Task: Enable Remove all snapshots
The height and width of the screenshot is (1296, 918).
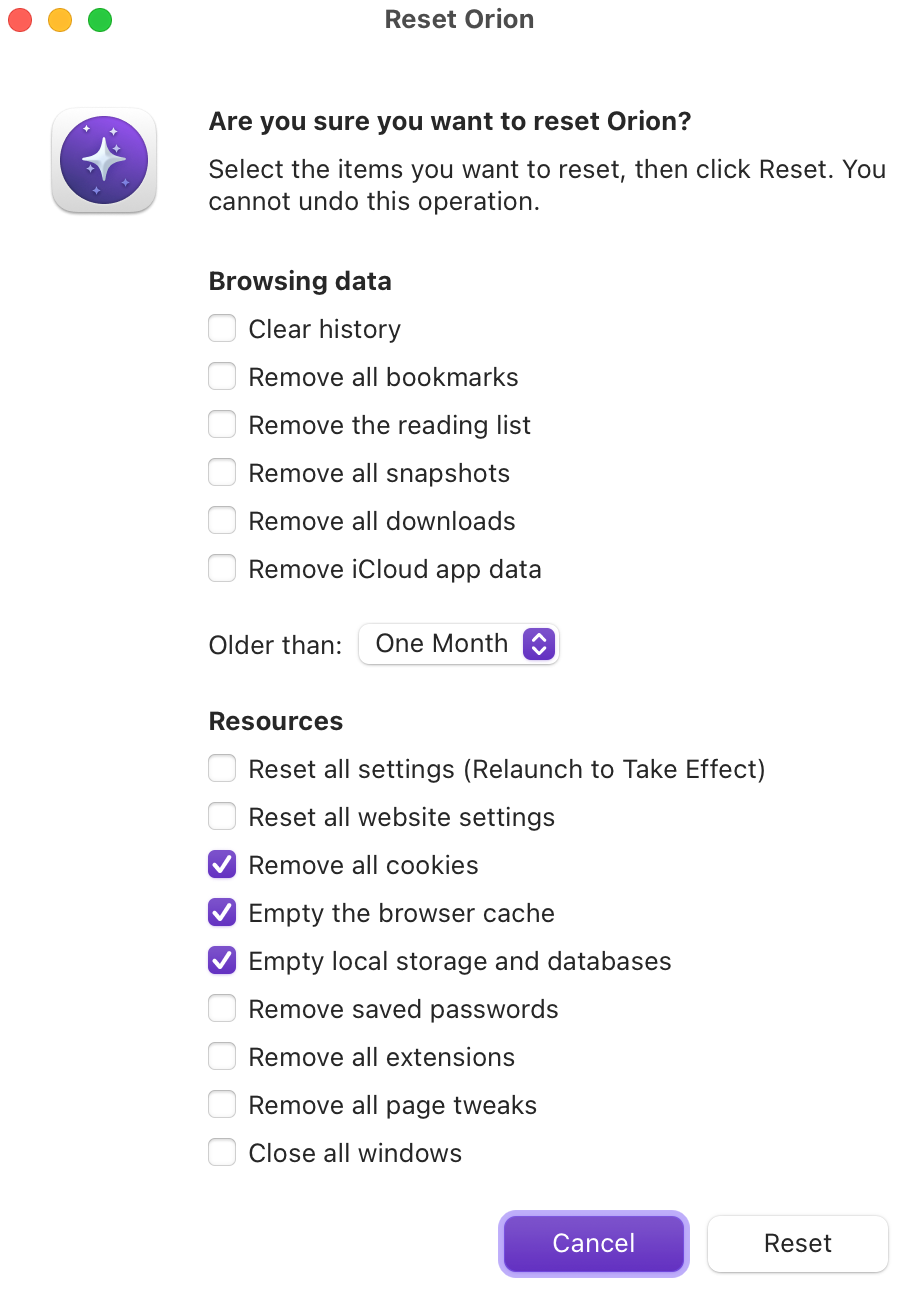Action: [222, 473]
